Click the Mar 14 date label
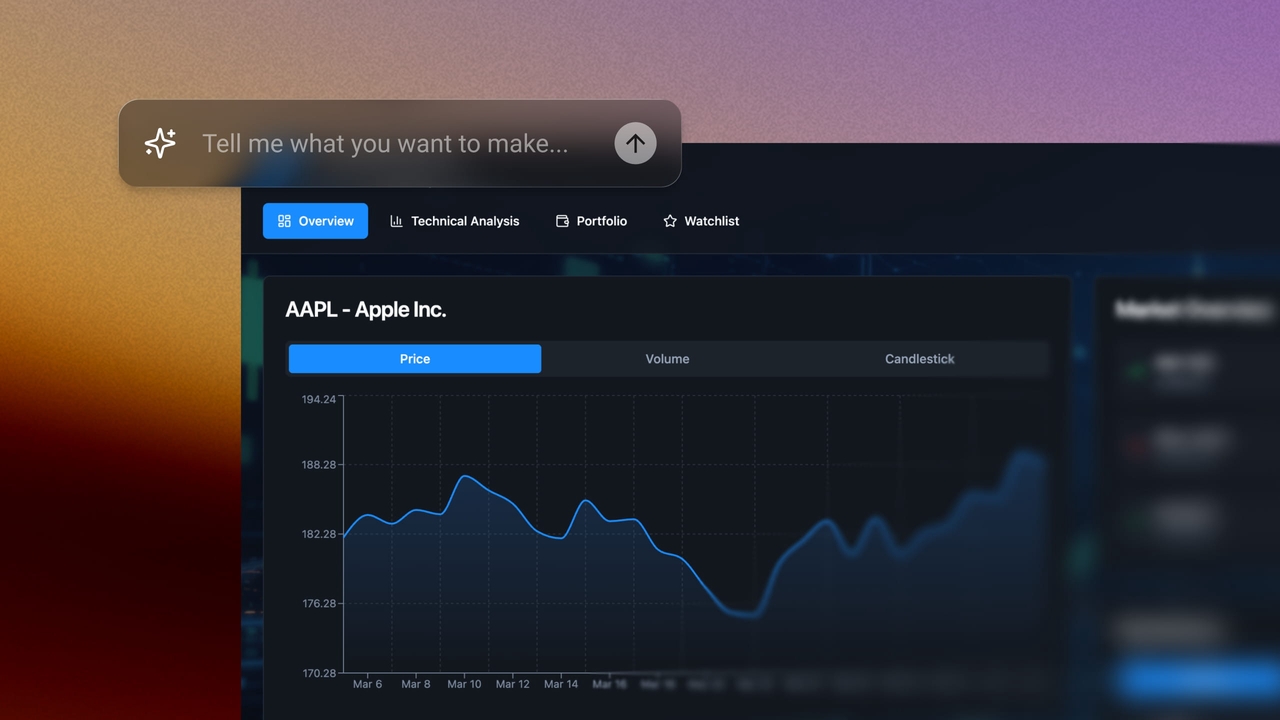 pos(561,684)
